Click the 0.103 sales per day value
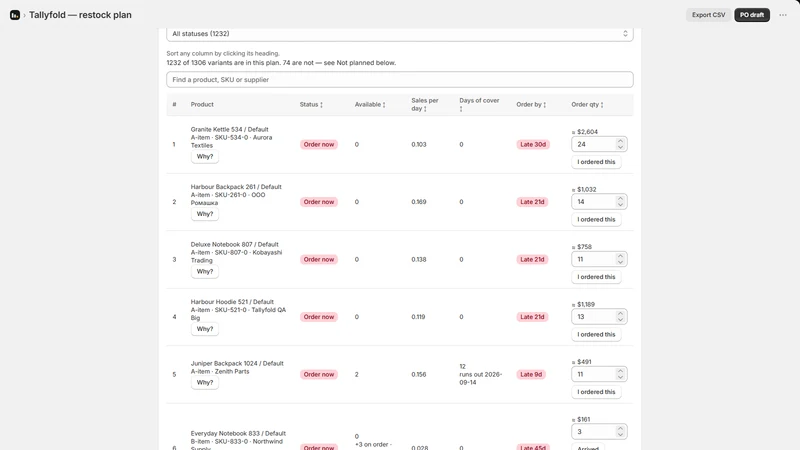800x450 pixels. tap(419, 145)
